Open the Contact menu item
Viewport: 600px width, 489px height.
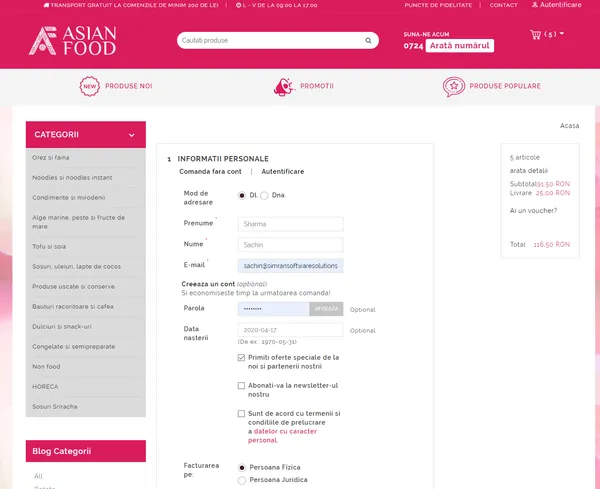tap(504, 5)
